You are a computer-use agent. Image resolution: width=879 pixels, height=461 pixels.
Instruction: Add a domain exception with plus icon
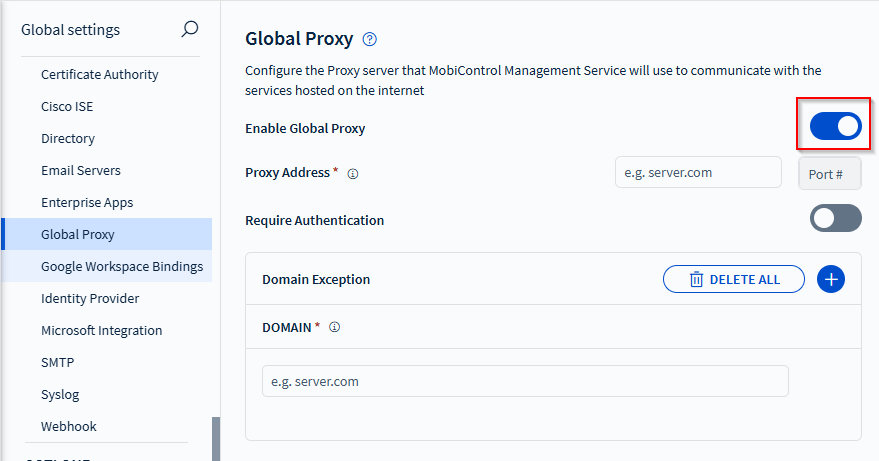click(x=831, y=279)
